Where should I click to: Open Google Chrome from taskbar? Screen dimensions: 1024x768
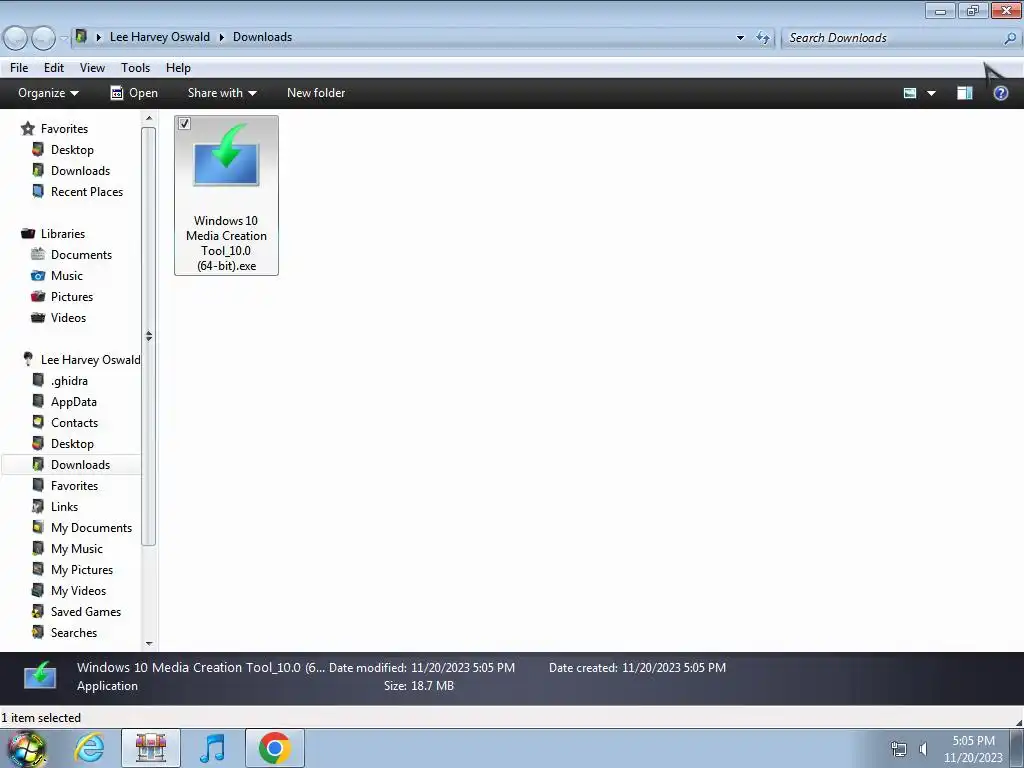coord(274,748)
